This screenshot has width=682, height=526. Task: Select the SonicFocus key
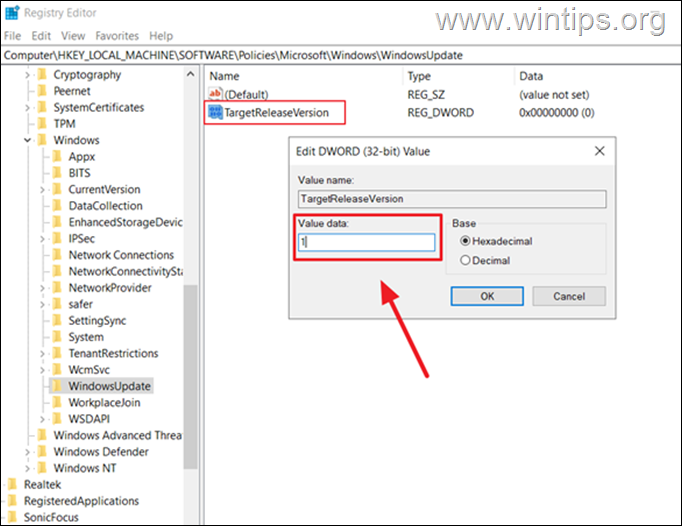51,517
